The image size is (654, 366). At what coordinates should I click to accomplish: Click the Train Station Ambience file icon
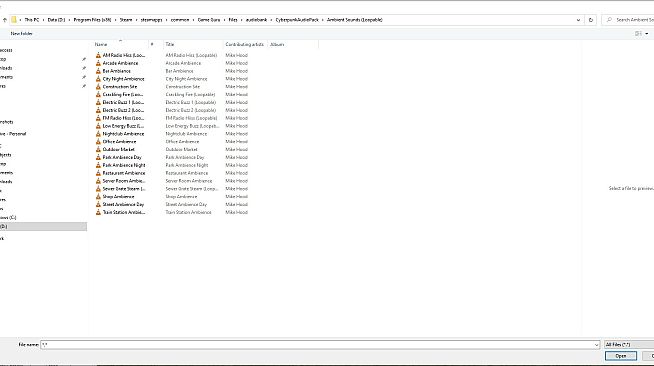[98, 212]
